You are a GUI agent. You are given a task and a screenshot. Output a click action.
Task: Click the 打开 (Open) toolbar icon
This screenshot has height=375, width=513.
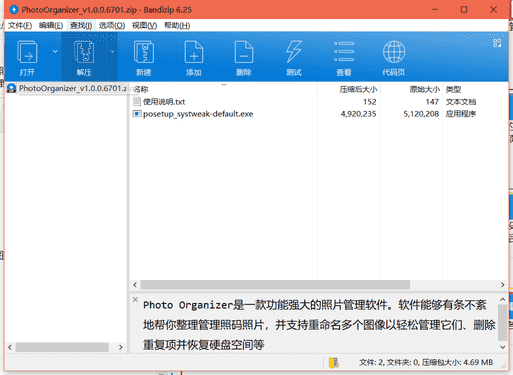(27, 57)
